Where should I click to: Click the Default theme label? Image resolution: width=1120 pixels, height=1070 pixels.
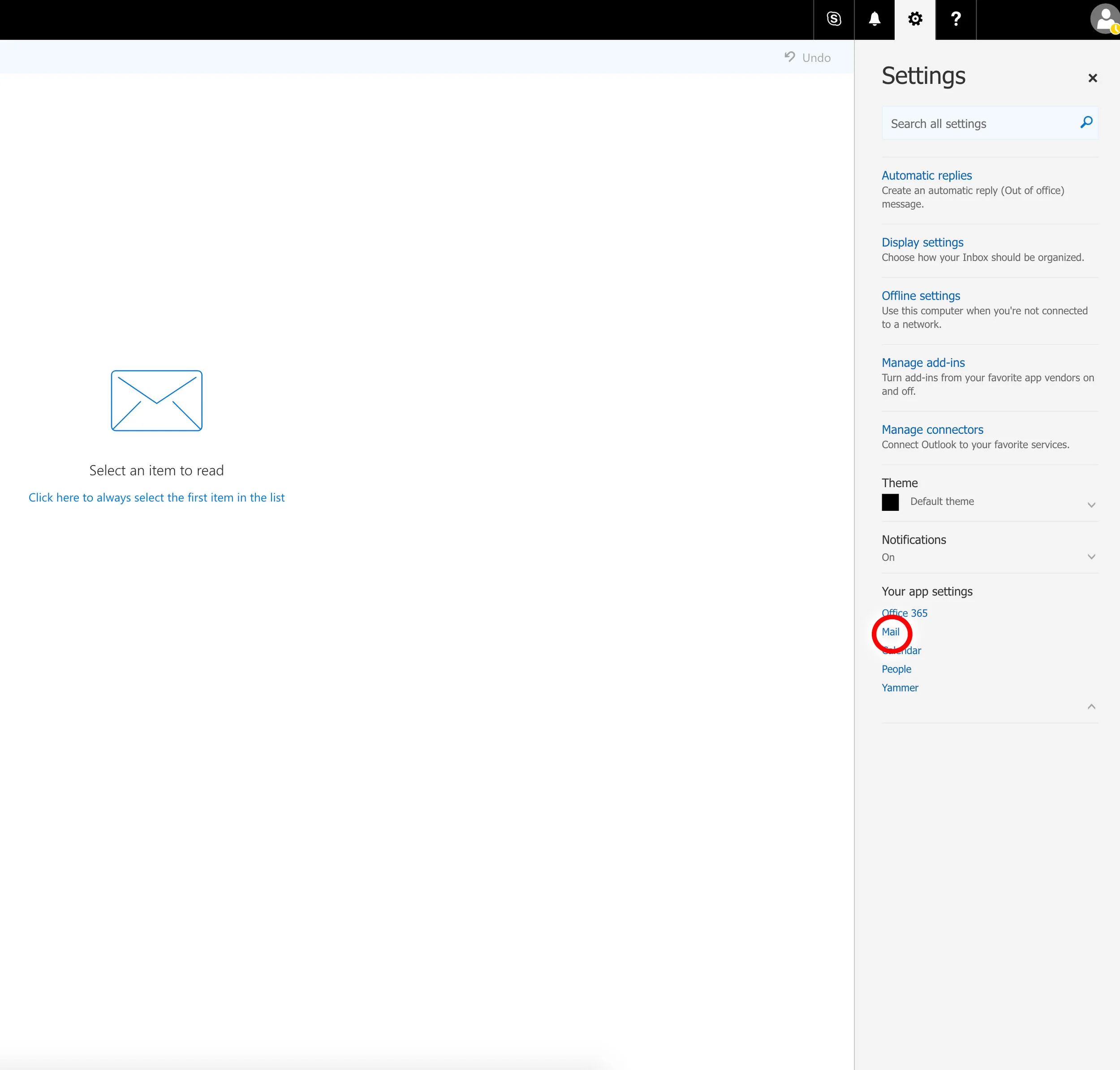coord(942,501)
